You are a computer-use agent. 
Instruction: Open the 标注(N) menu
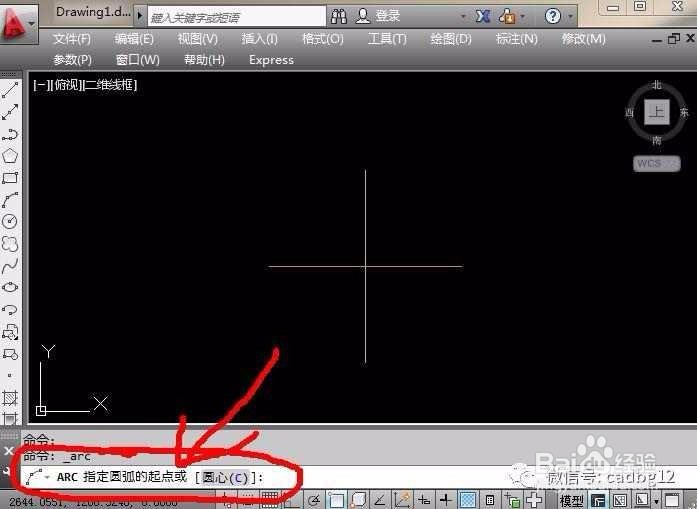[x=517, y=39]
